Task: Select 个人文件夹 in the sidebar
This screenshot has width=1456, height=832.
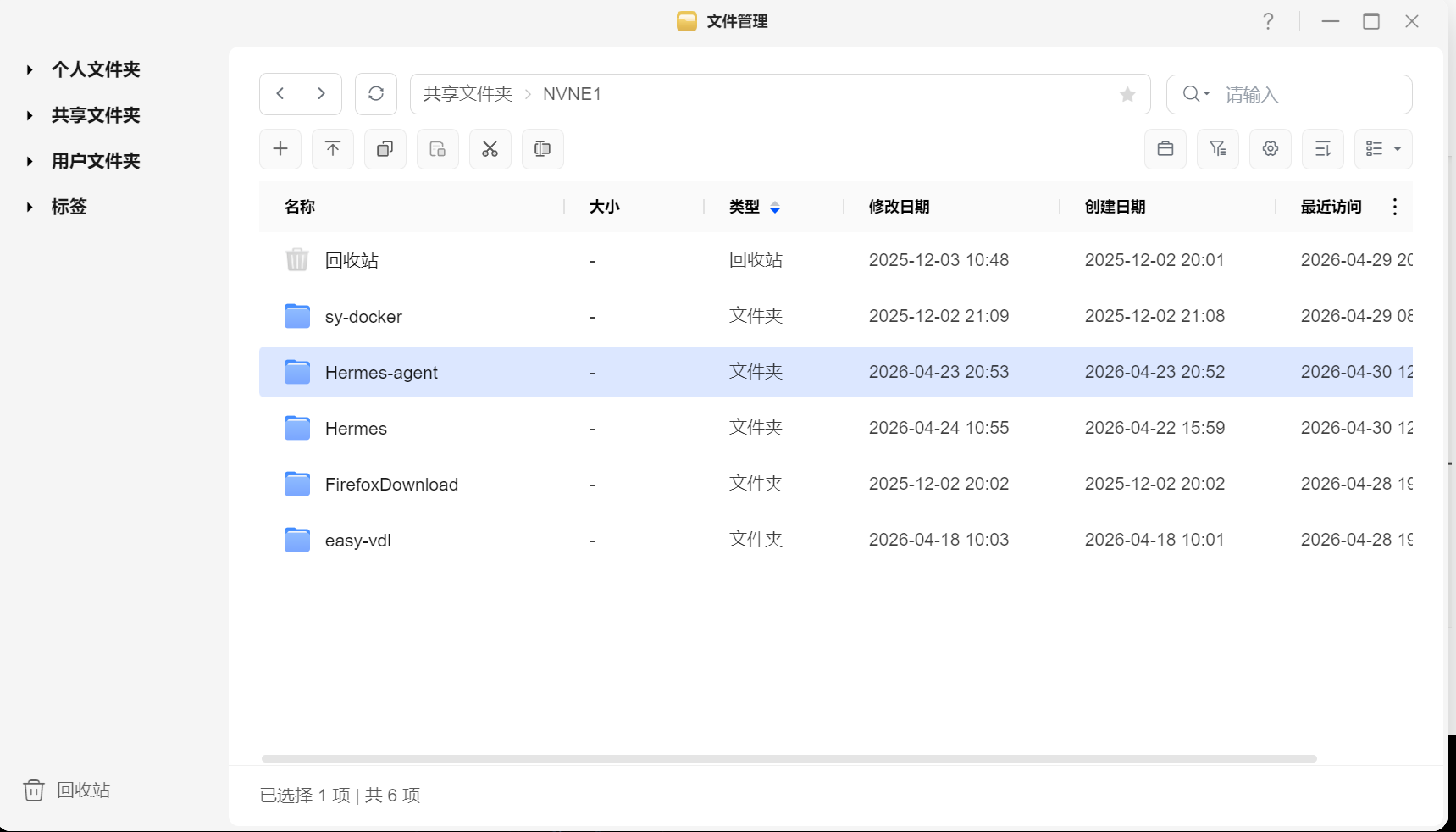Action: pyautogui.click(x=96, y=69)
